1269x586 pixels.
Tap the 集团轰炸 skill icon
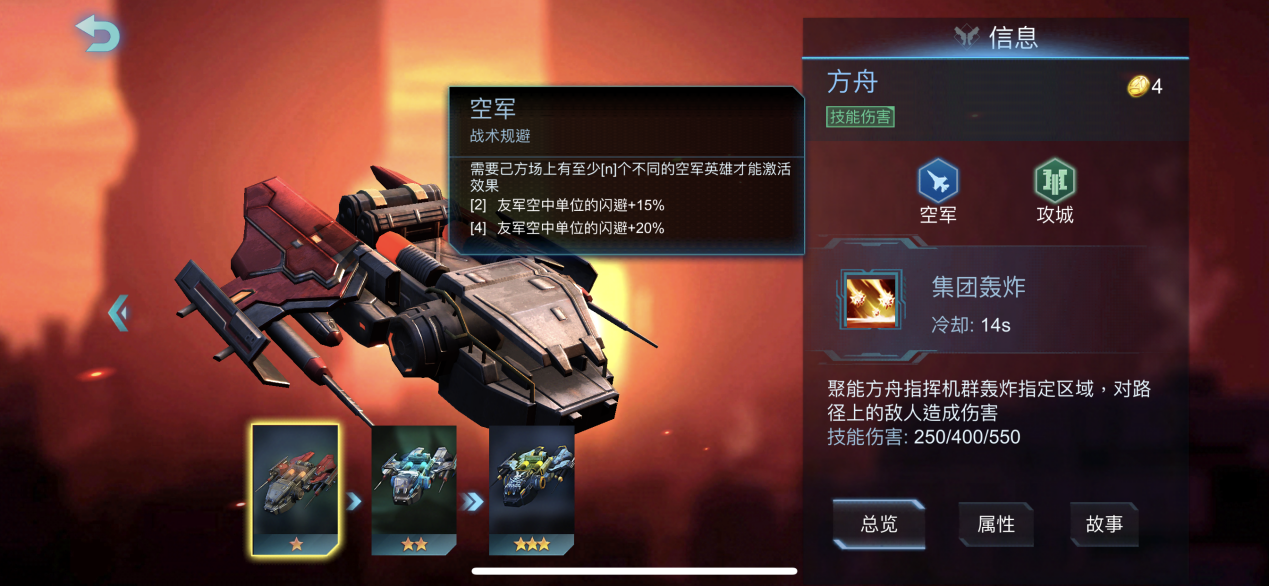[868, 300]
